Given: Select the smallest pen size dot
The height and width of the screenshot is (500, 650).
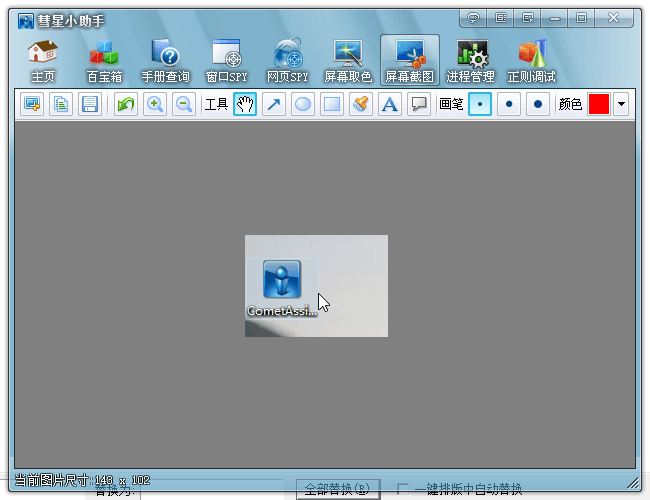Looking at the screenshot, I should [480, 104].
